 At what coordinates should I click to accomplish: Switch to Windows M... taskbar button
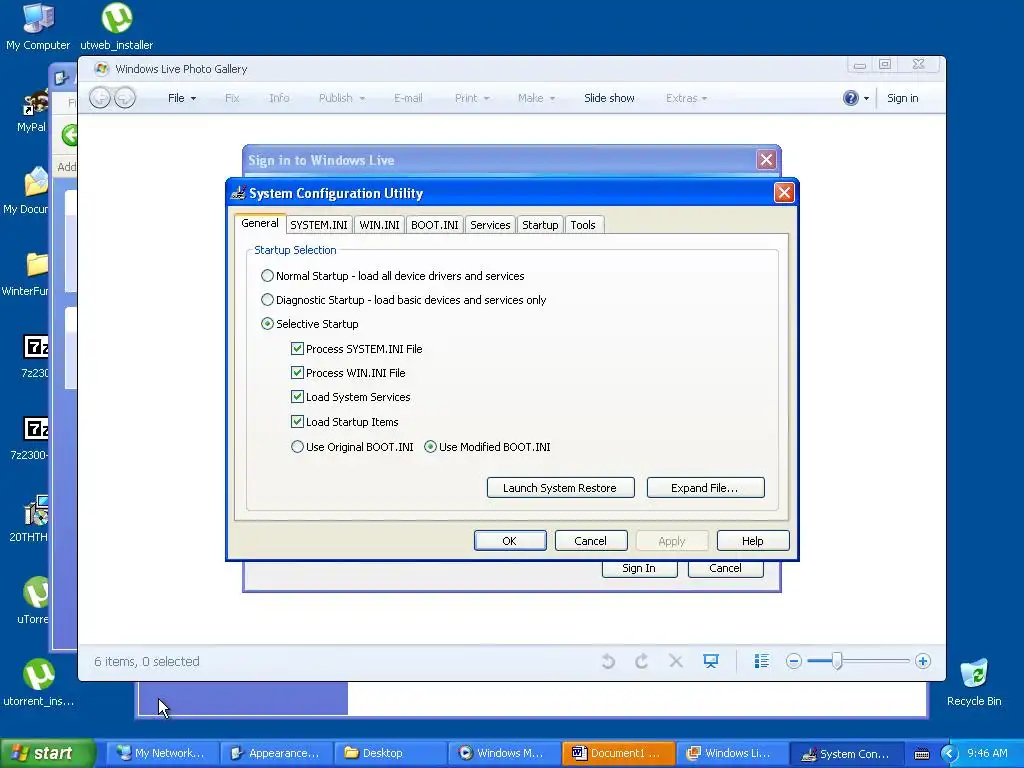(x=505, y=753)
